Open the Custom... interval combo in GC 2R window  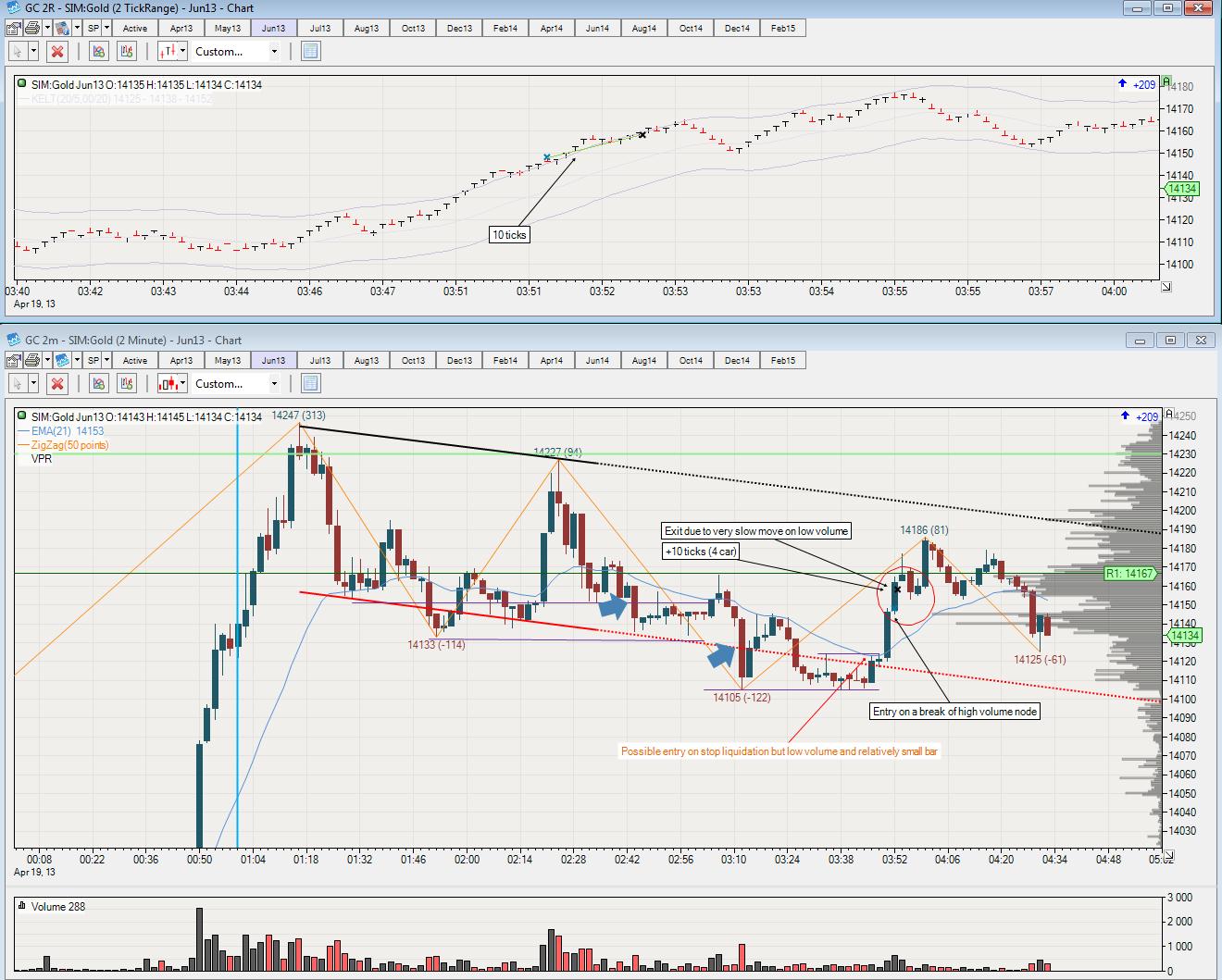pos(236,51)
